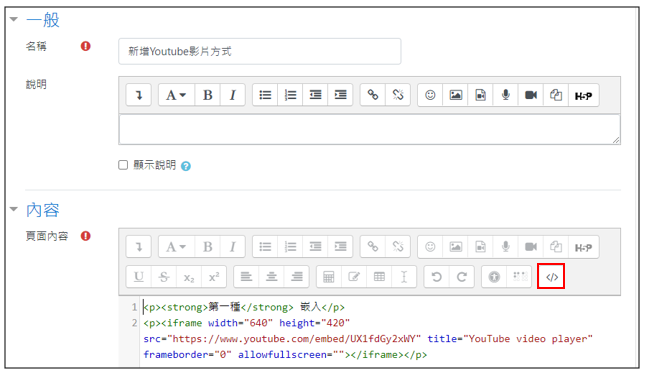The image size is (646, 374).
Task: Outdent text in 說明 editor
Action: click(x=316, y=95)
